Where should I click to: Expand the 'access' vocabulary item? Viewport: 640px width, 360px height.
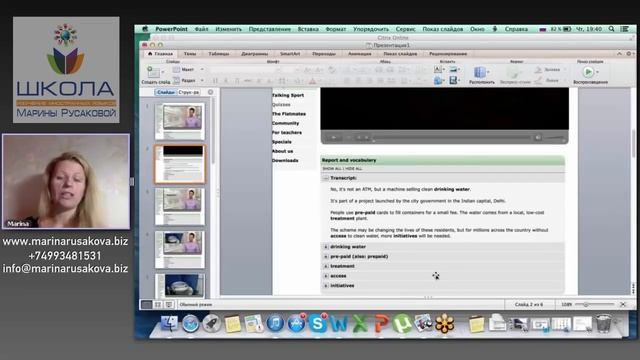tap(326, 276)
